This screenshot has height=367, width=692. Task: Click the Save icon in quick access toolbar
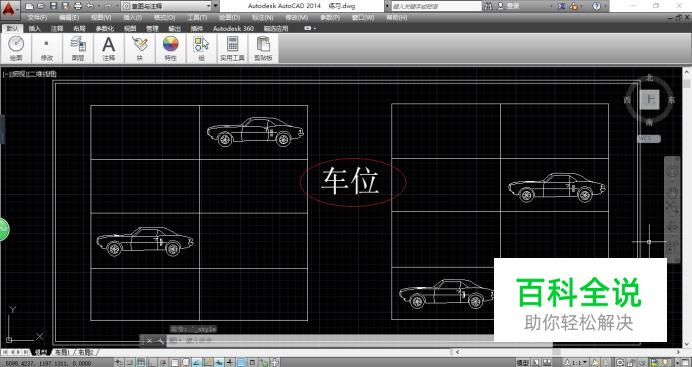[53, 6]
